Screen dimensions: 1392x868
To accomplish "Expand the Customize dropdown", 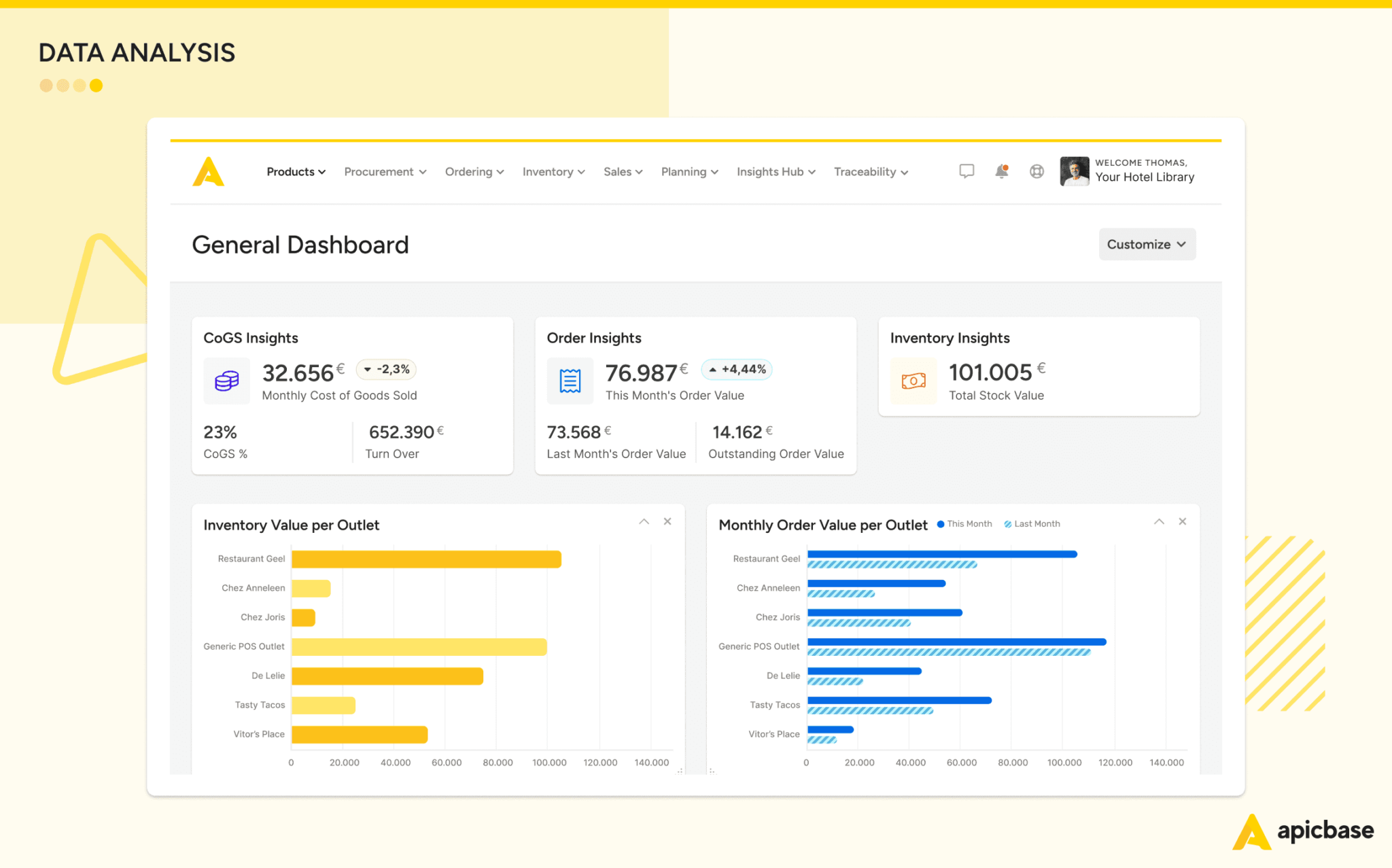I will [1147, 244].
